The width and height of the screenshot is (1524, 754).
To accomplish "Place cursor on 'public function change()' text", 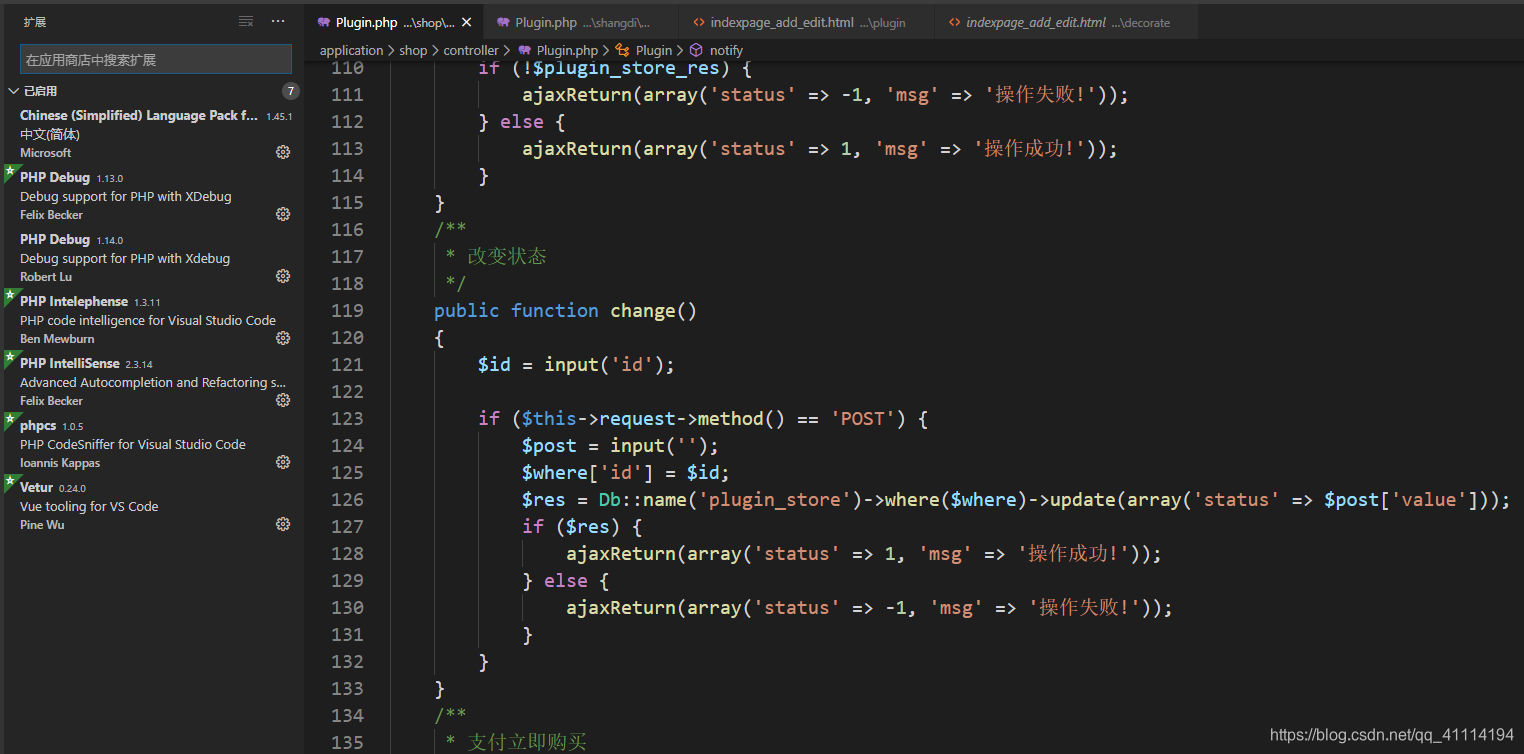I will click(x=565, y=310).
